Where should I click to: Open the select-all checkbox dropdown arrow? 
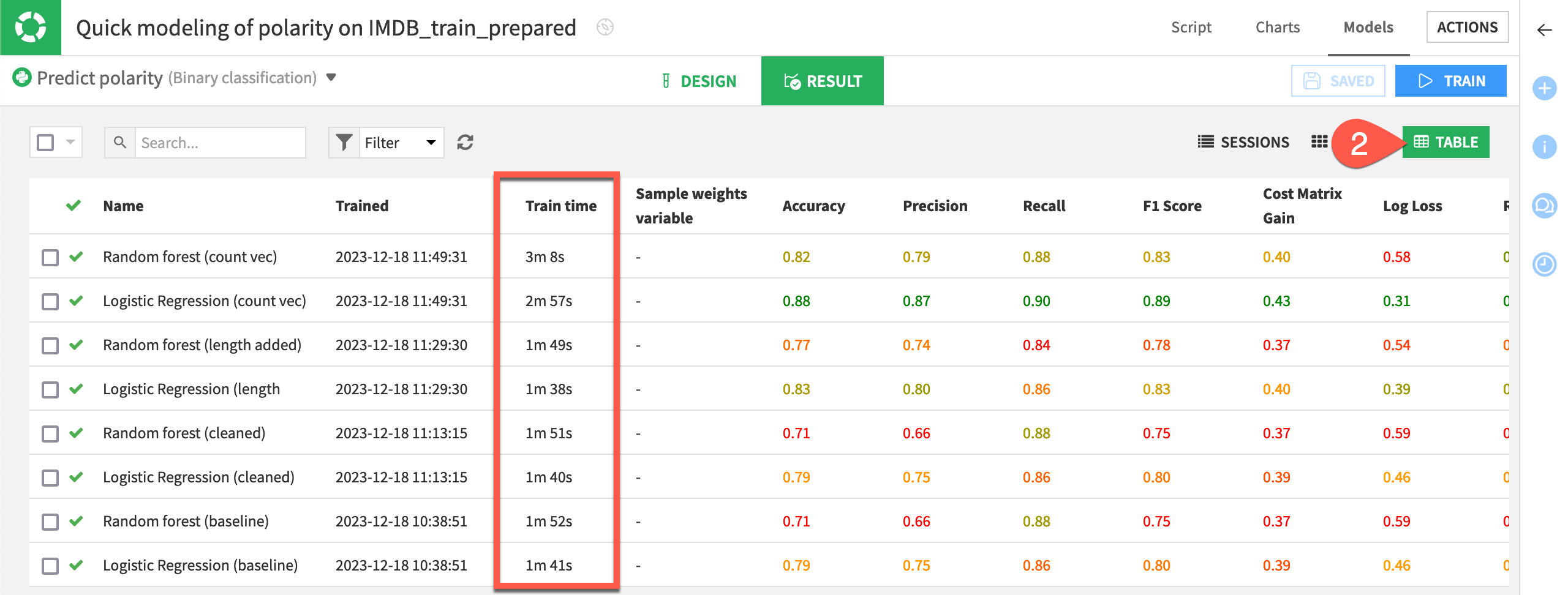(x=70, y=142)
